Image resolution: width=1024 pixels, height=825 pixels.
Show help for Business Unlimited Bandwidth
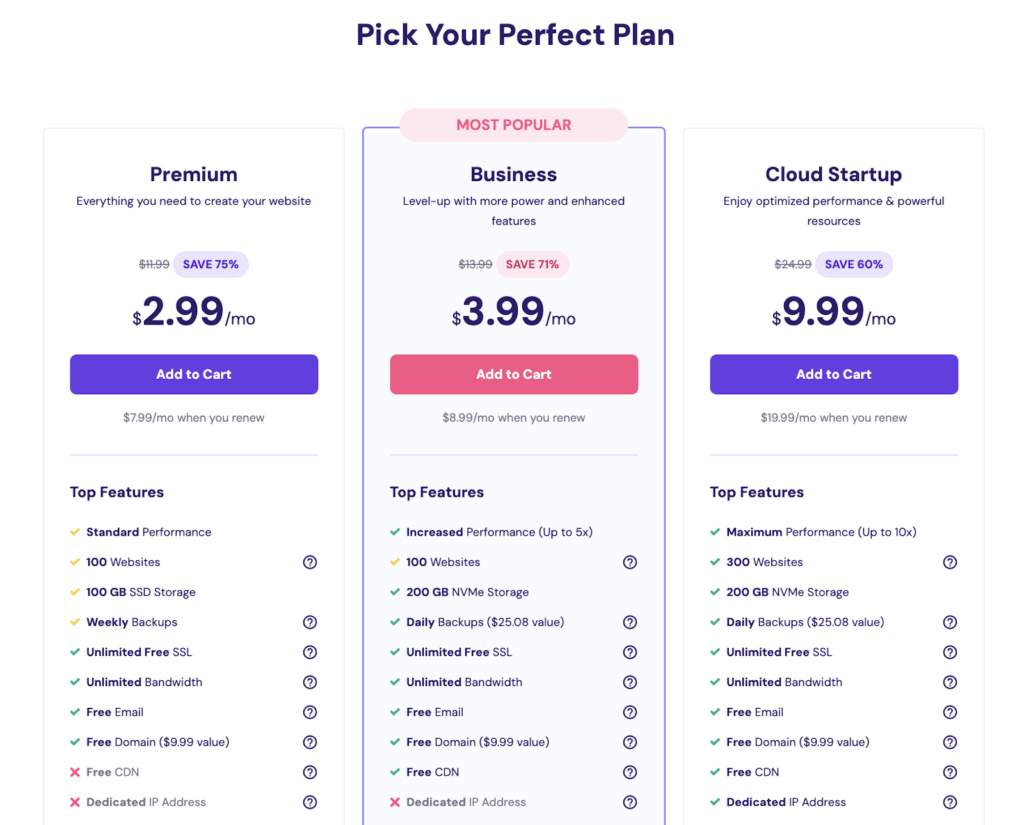pos(630,682)
